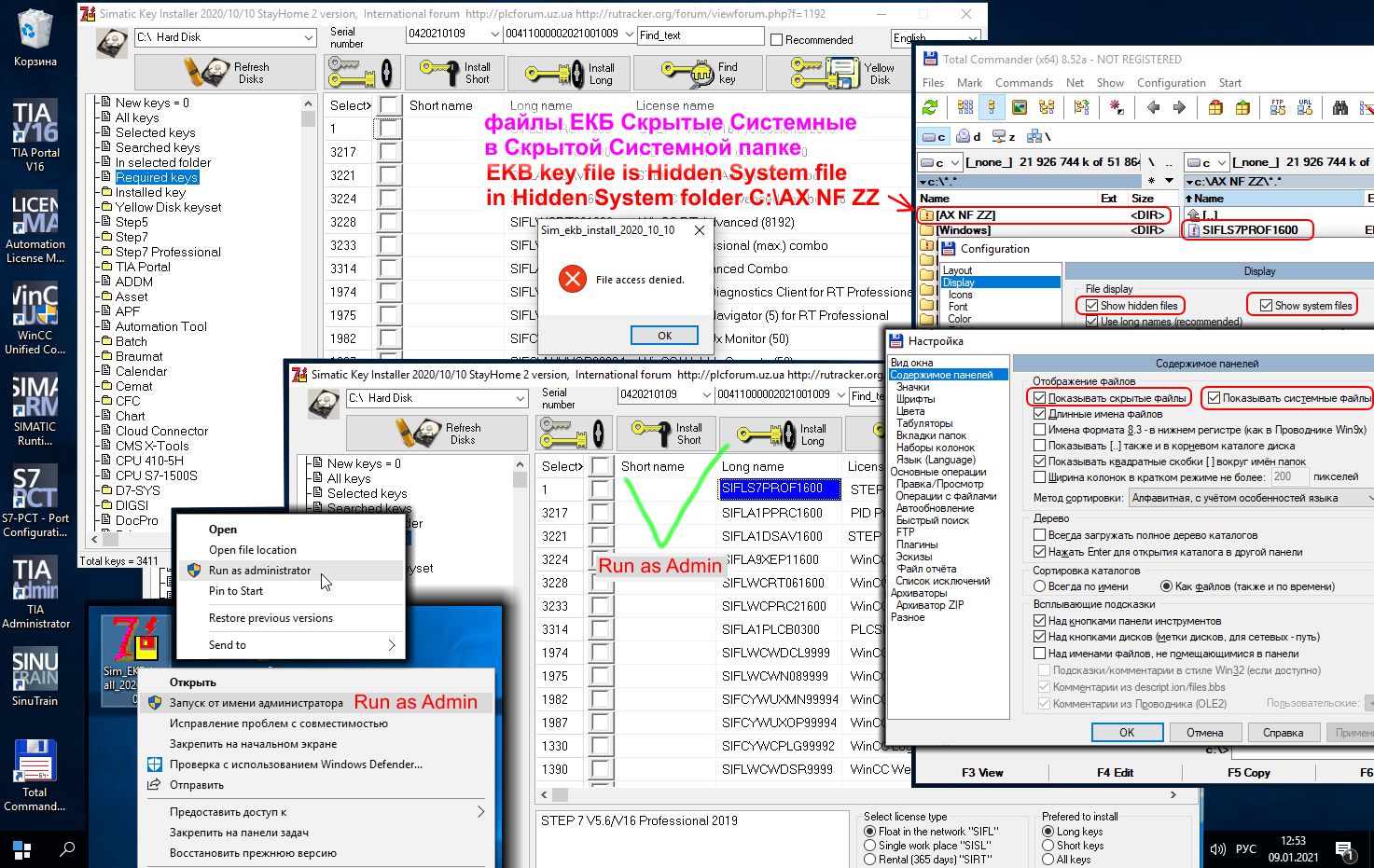The image size is (1374, 868).
Task: Open the 'Метод сортировки' dropdown
Action: [1251, 498]
